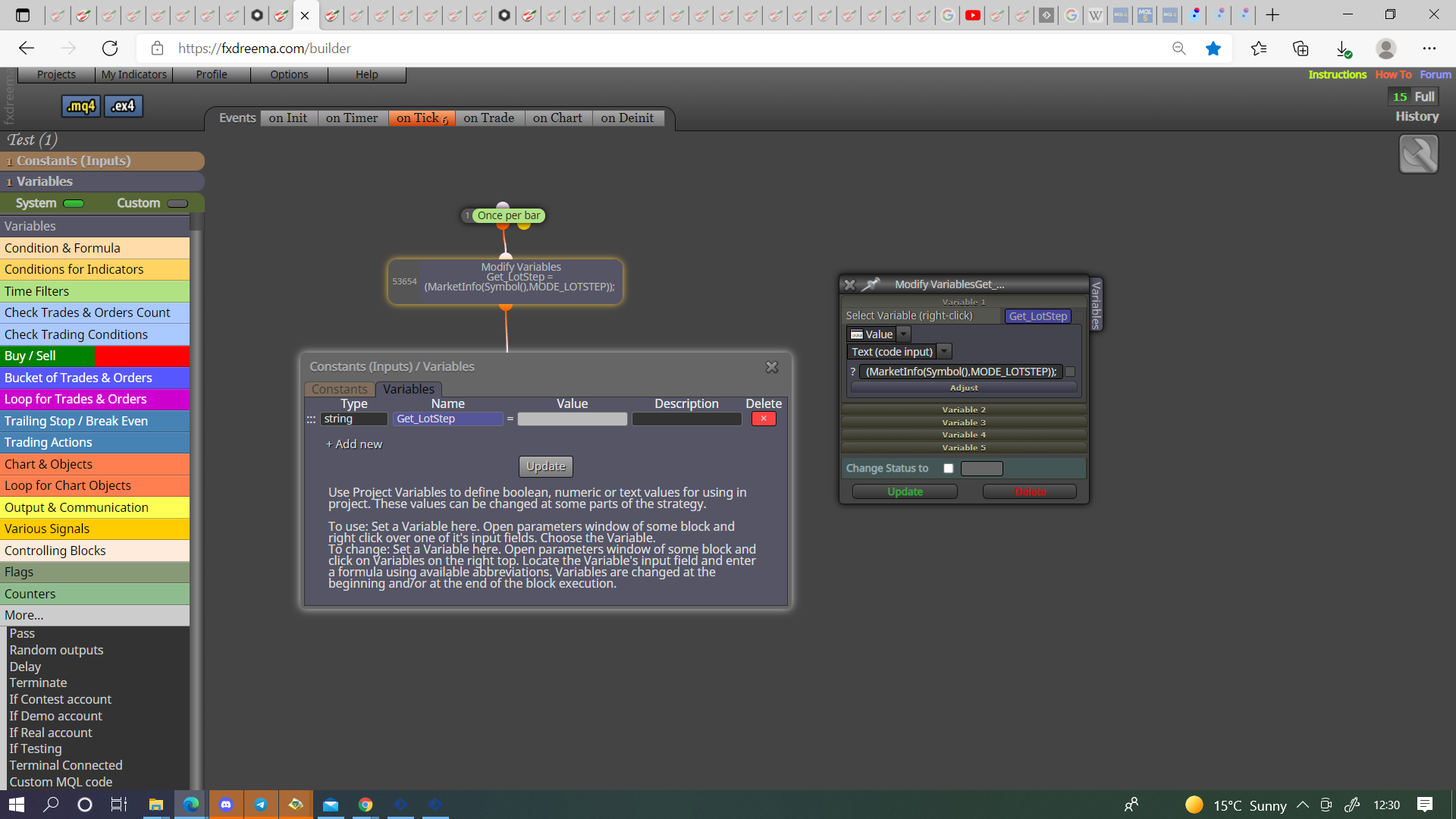Select the Once per bar block
This screenshot has width=1456, height=819.
point(508,215)
